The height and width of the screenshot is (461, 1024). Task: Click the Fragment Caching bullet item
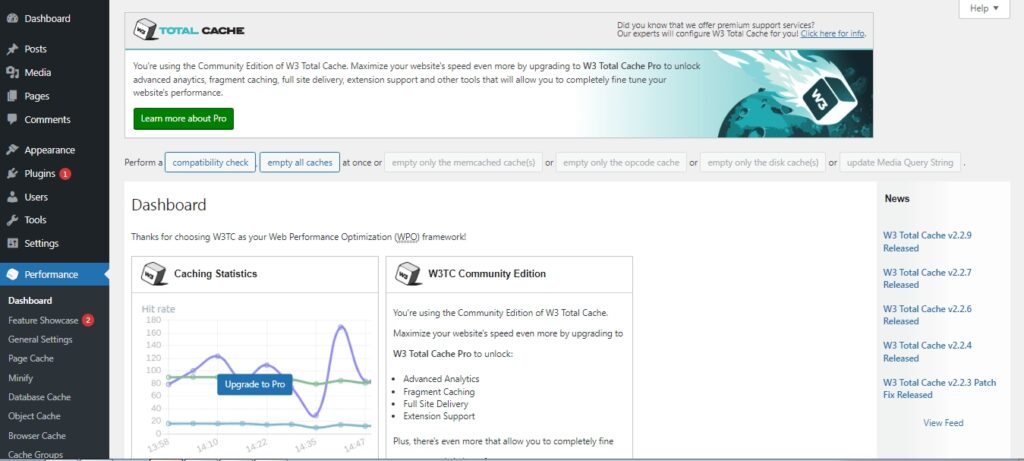439,392
